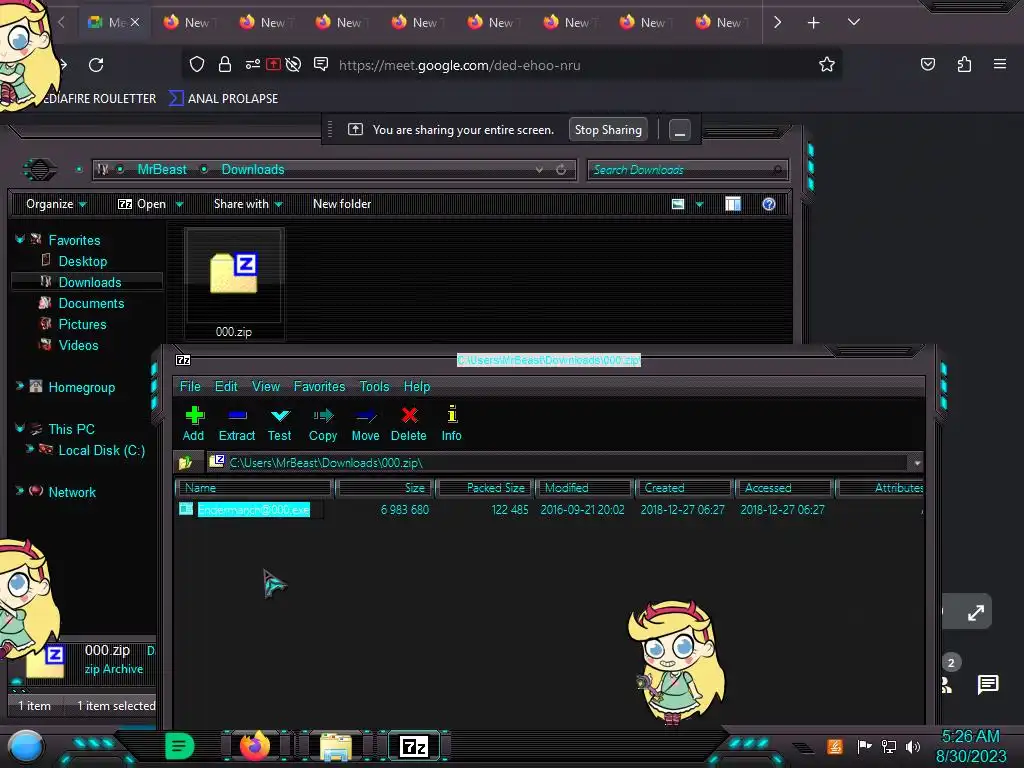
Task: Select Pictures in Favorites
Action: click(82, 324)
